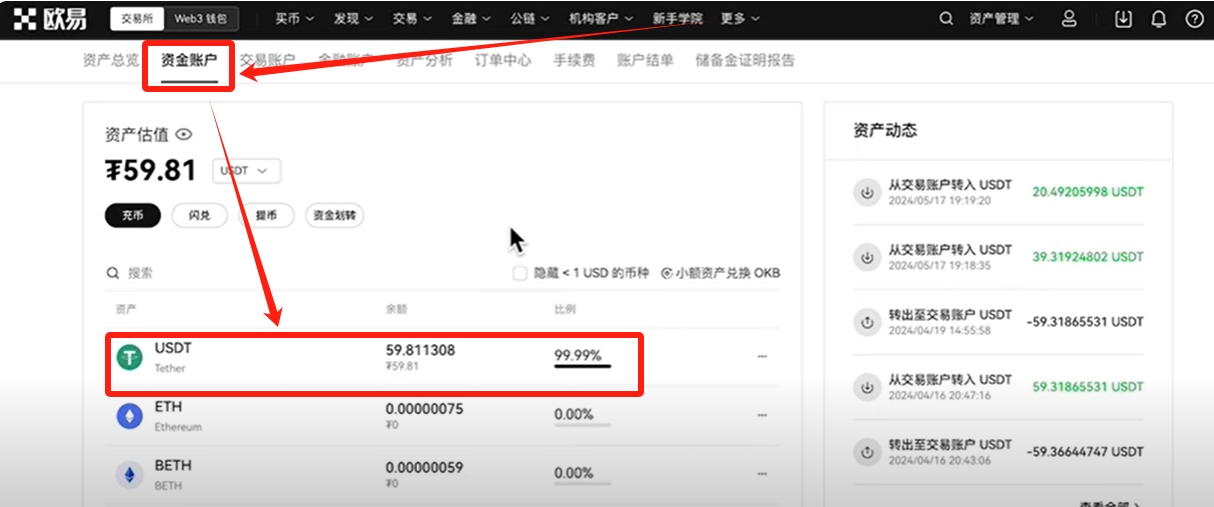Click the 0.00% proportion bar for ETH
Image resolution: width=1214 pixels, height=507 pixels.
tap(582, 425)
